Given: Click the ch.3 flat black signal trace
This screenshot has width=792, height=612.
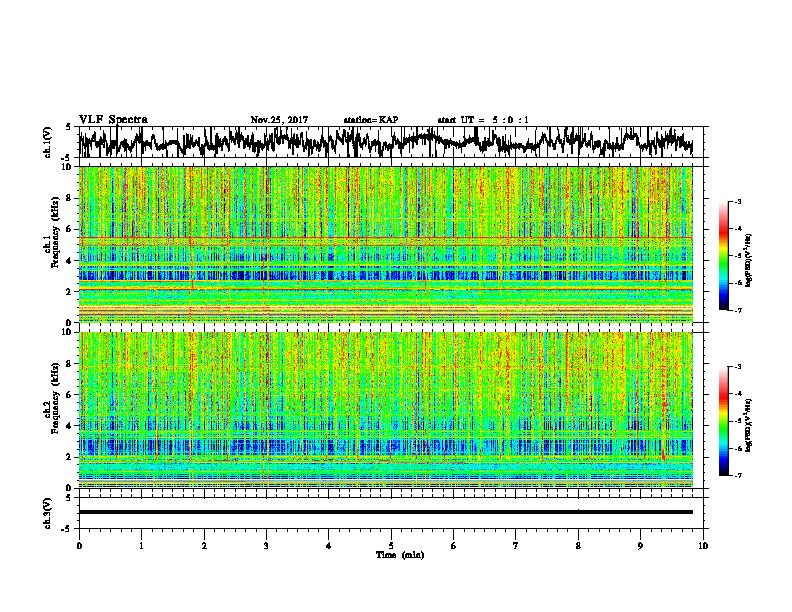Looking at the screenshot, I should point(386,512).
